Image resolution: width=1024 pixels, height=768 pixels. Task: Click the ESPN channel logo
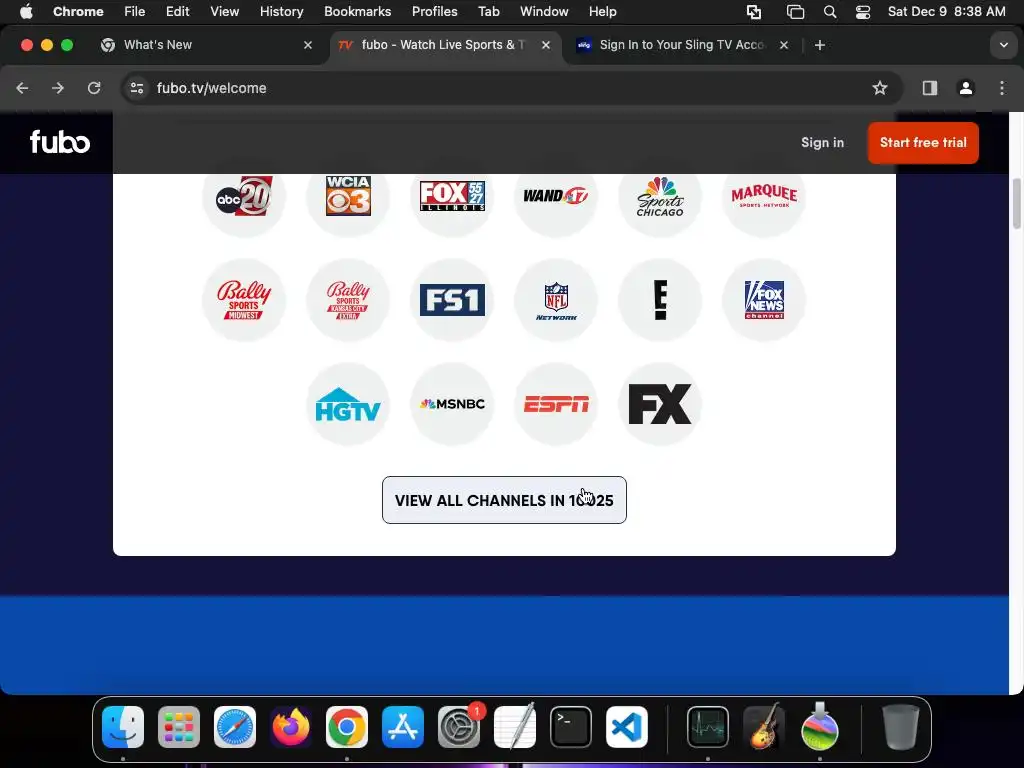(556, 404)
